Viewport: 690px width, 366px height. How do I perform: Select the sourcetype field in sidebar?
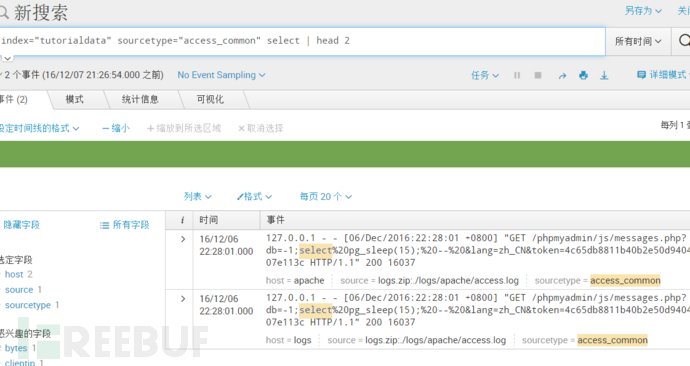coord(28,305)
